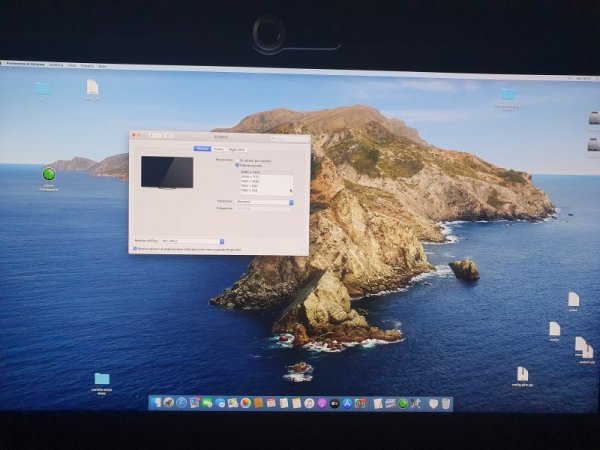Open Calendar in the Dock
Screen dimensions: 600x450
271,403
